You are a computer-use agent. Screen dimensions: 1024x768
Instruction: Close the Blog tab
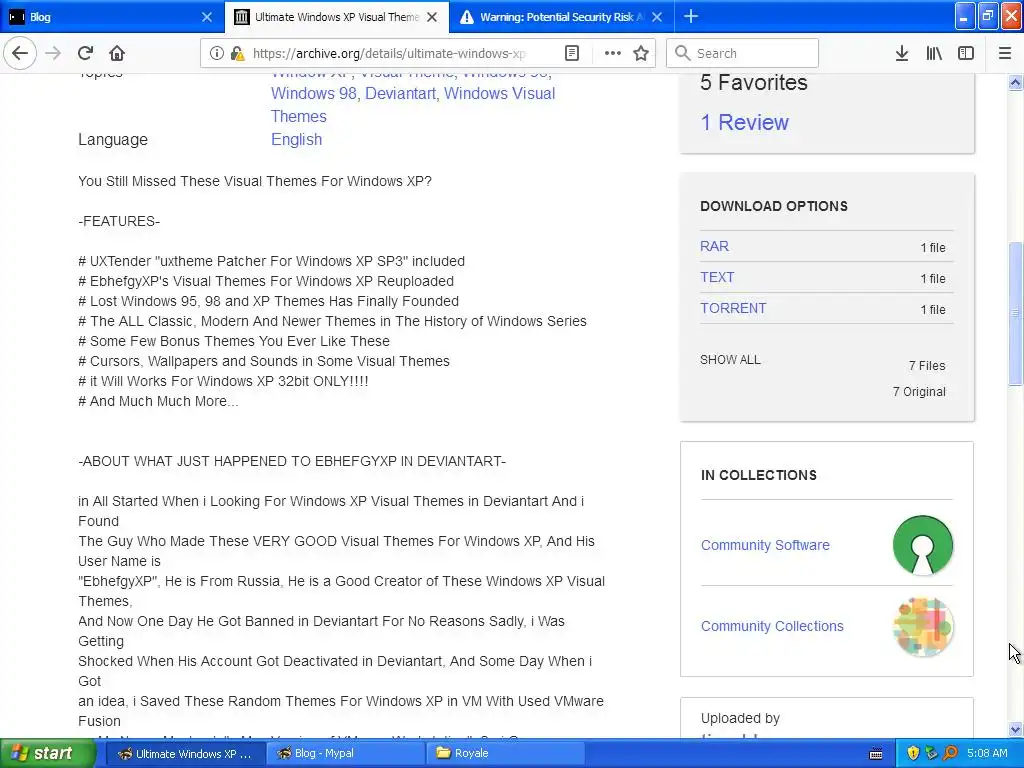click(x=206, y=17)
